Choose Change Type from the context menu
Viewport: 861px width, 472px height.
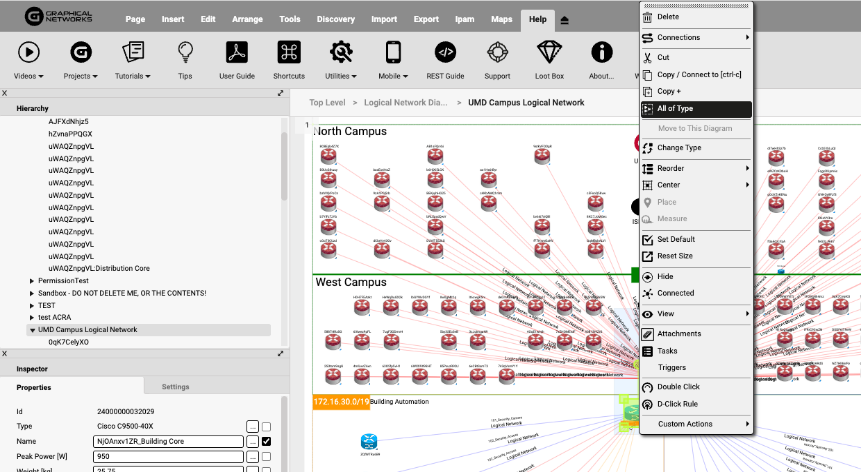point(679,148)
